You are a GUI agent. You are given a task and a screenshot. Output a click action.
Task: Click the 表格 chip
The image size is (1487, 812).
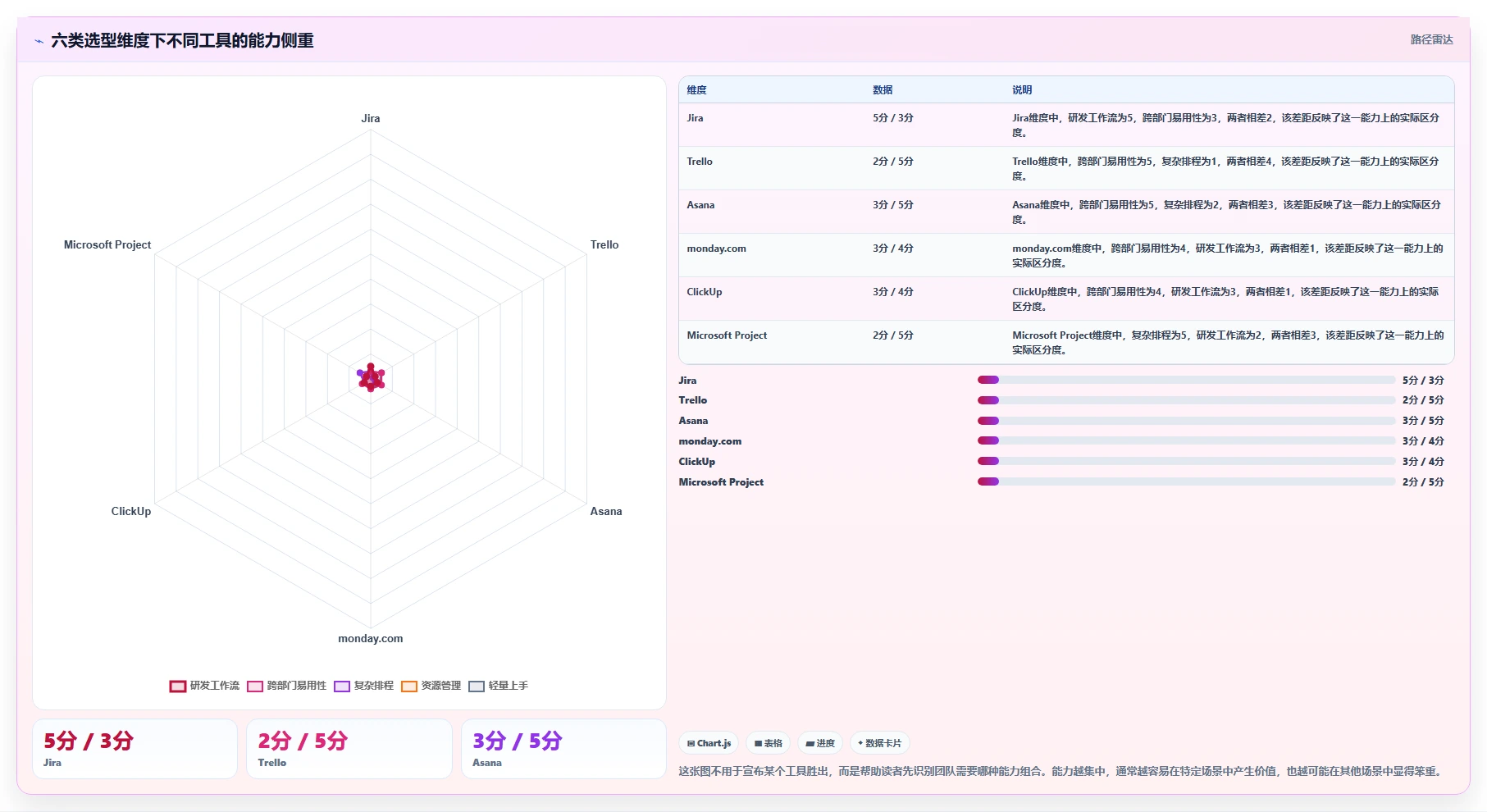[x=769, y=743]
